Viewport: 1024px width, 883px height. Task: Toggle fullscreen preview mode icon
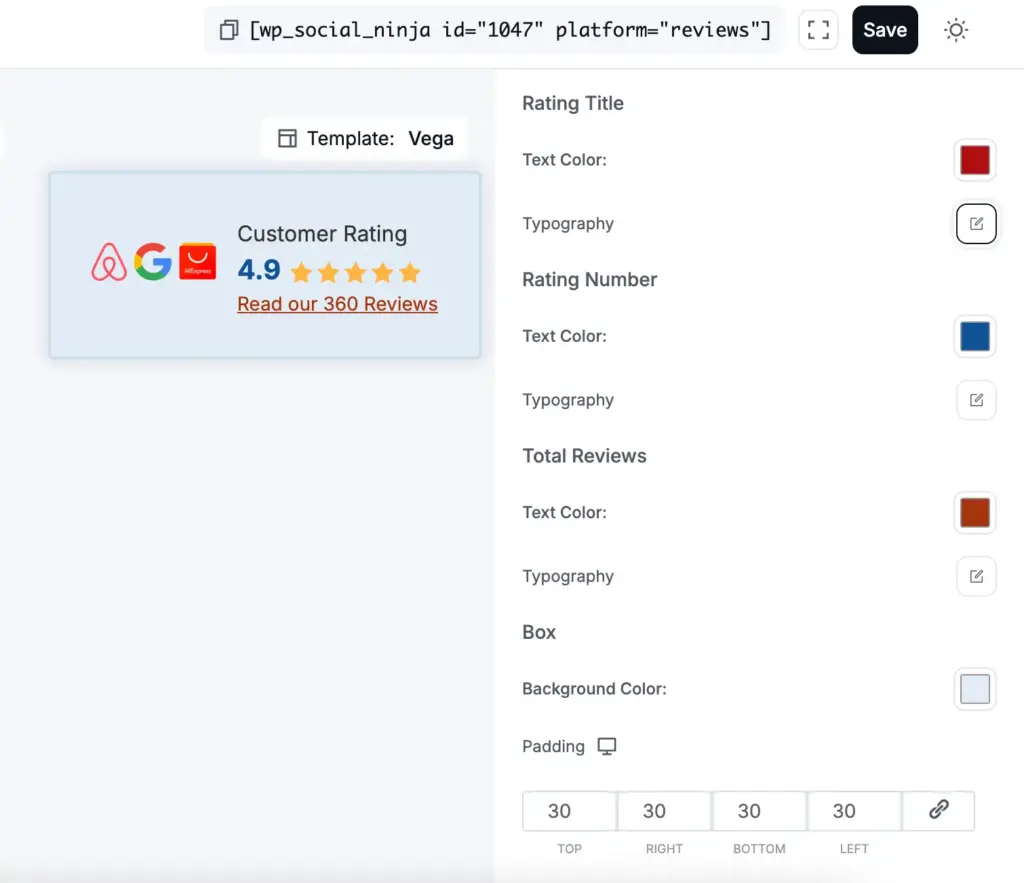pos(818,30)
